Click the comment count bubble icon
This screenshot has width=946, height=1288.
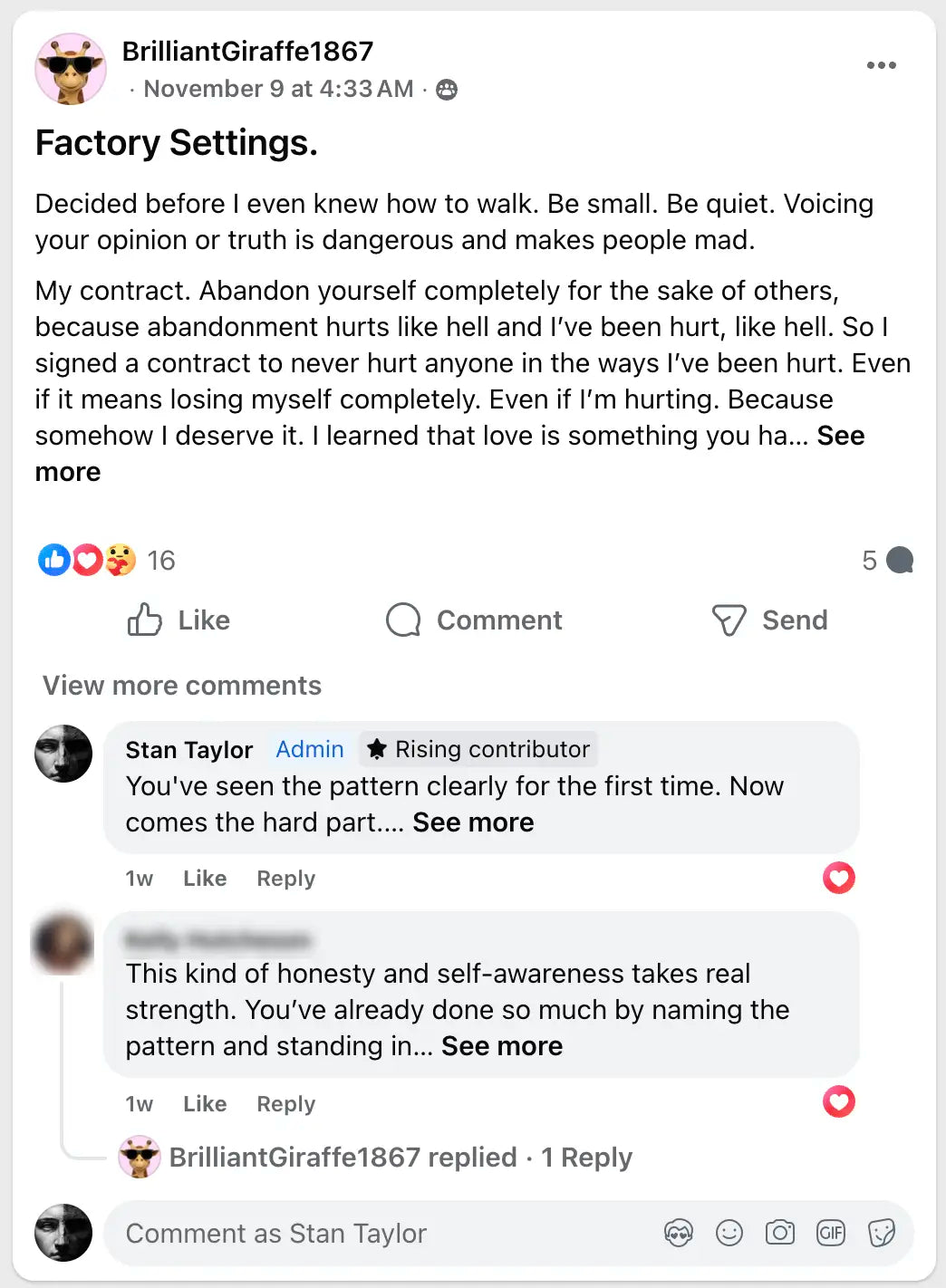(899, 561)
